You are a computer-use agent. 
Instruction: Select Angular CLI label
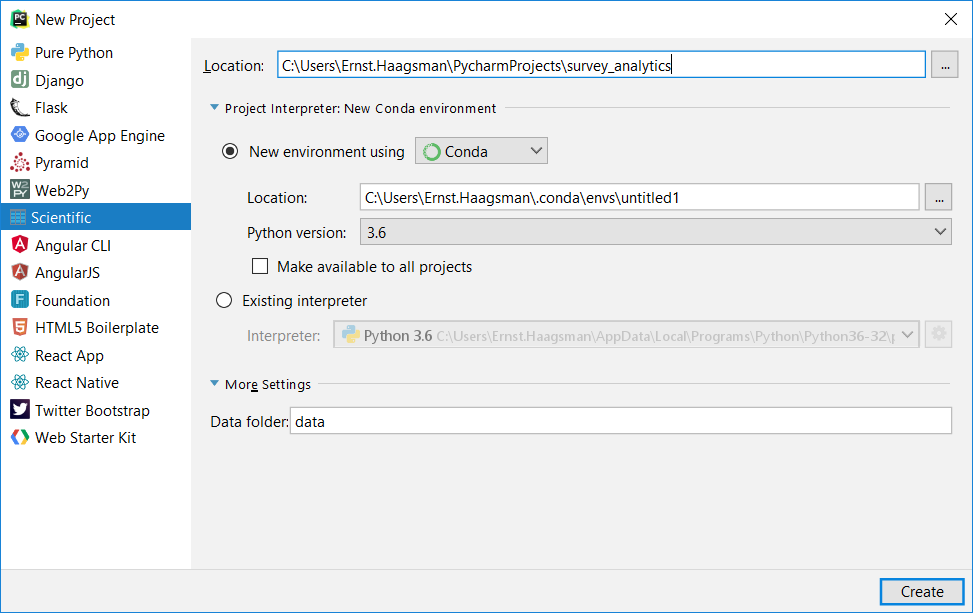coord(73,246)
